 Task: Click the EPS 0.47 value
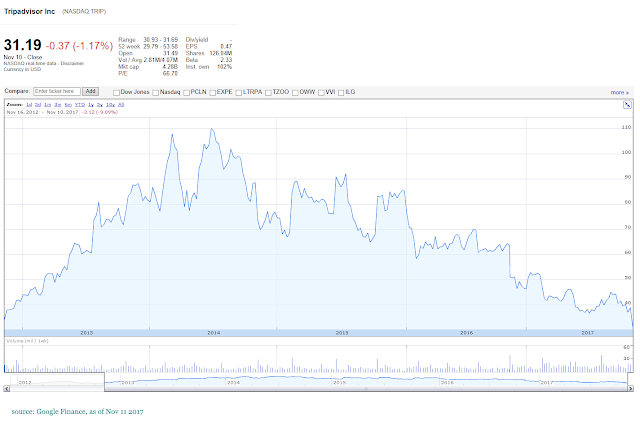click(226, 47)
